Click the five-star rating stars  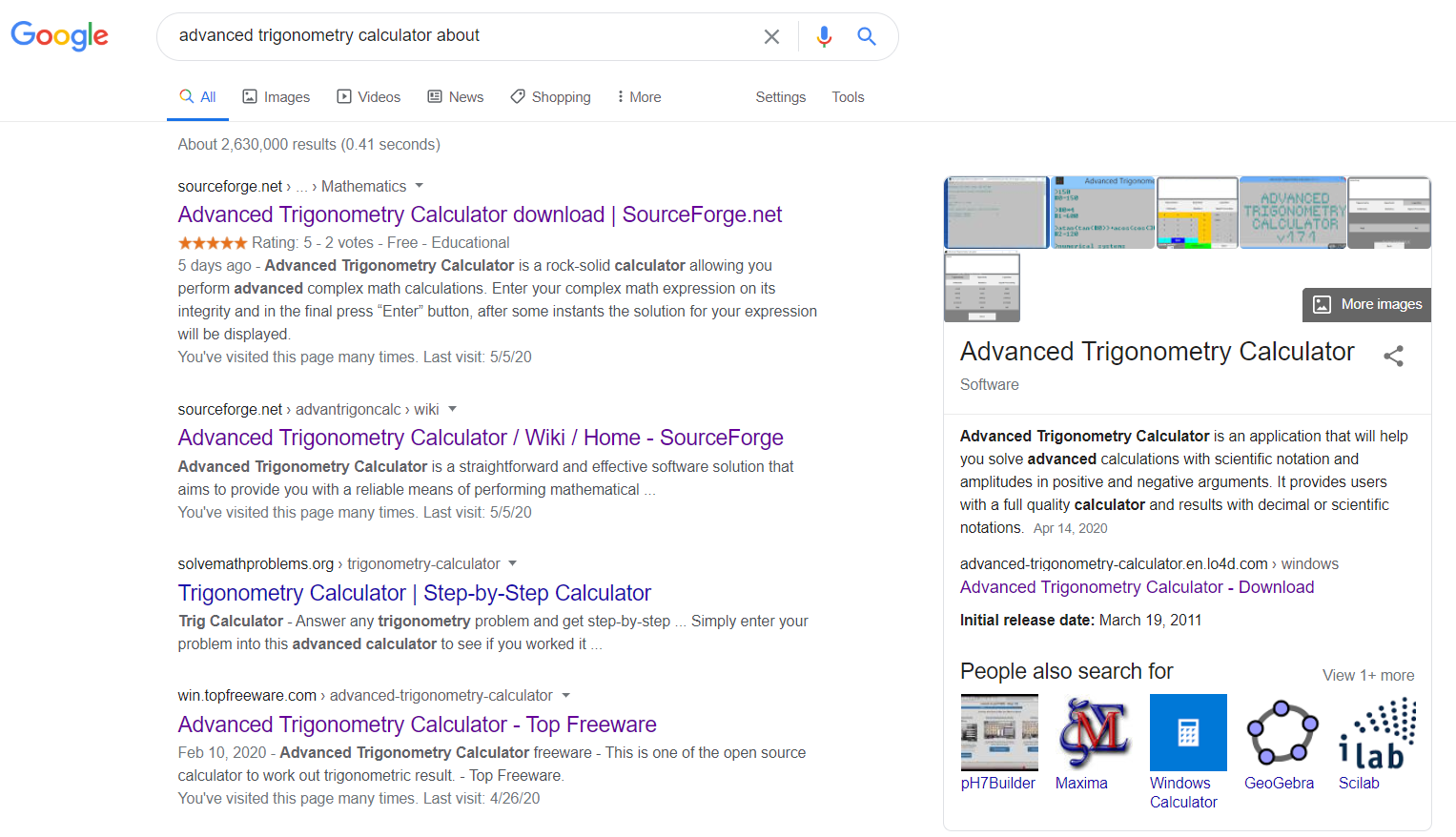tap(213, 243)
